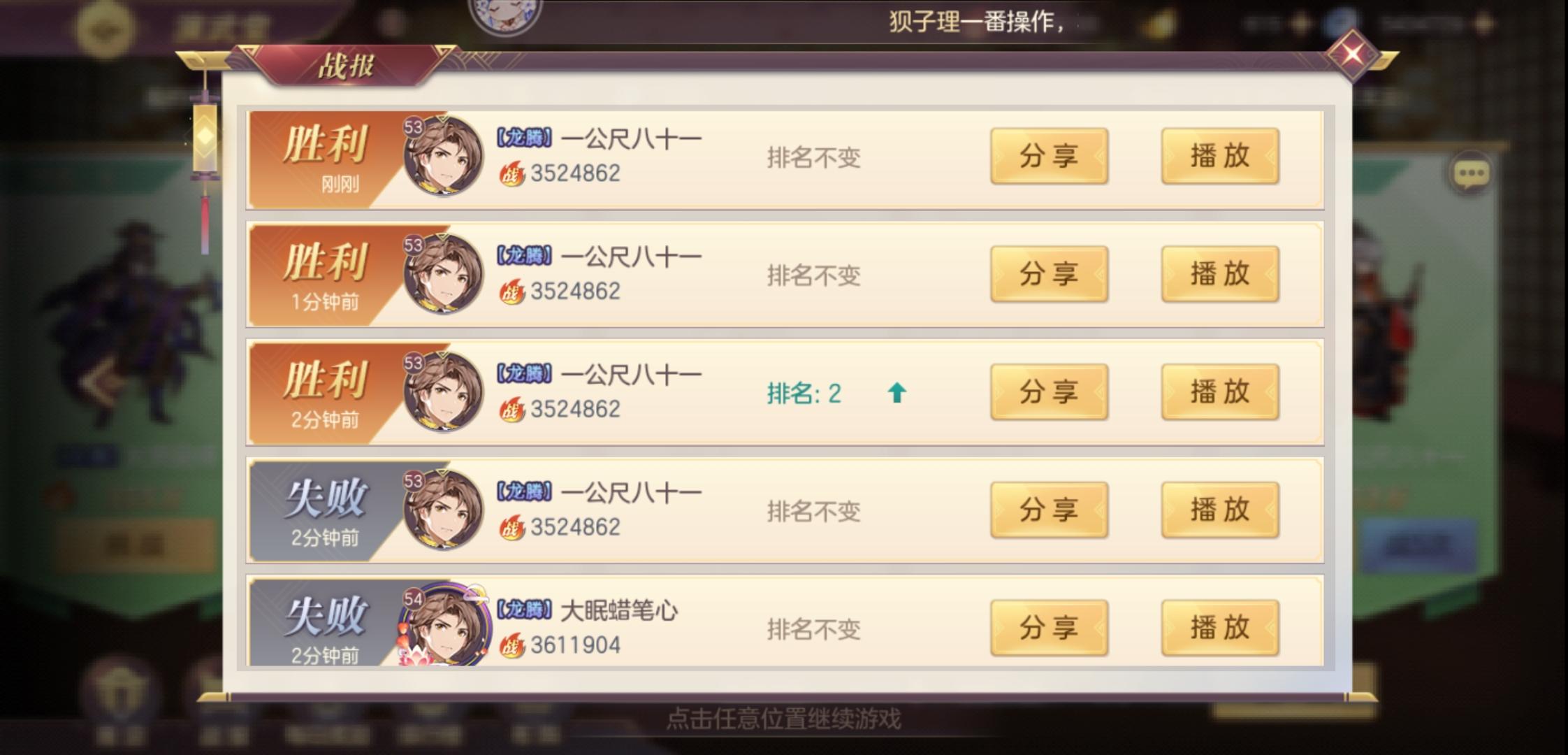Share the 刚刚 victory battle report

click(x=1049, y=156)
